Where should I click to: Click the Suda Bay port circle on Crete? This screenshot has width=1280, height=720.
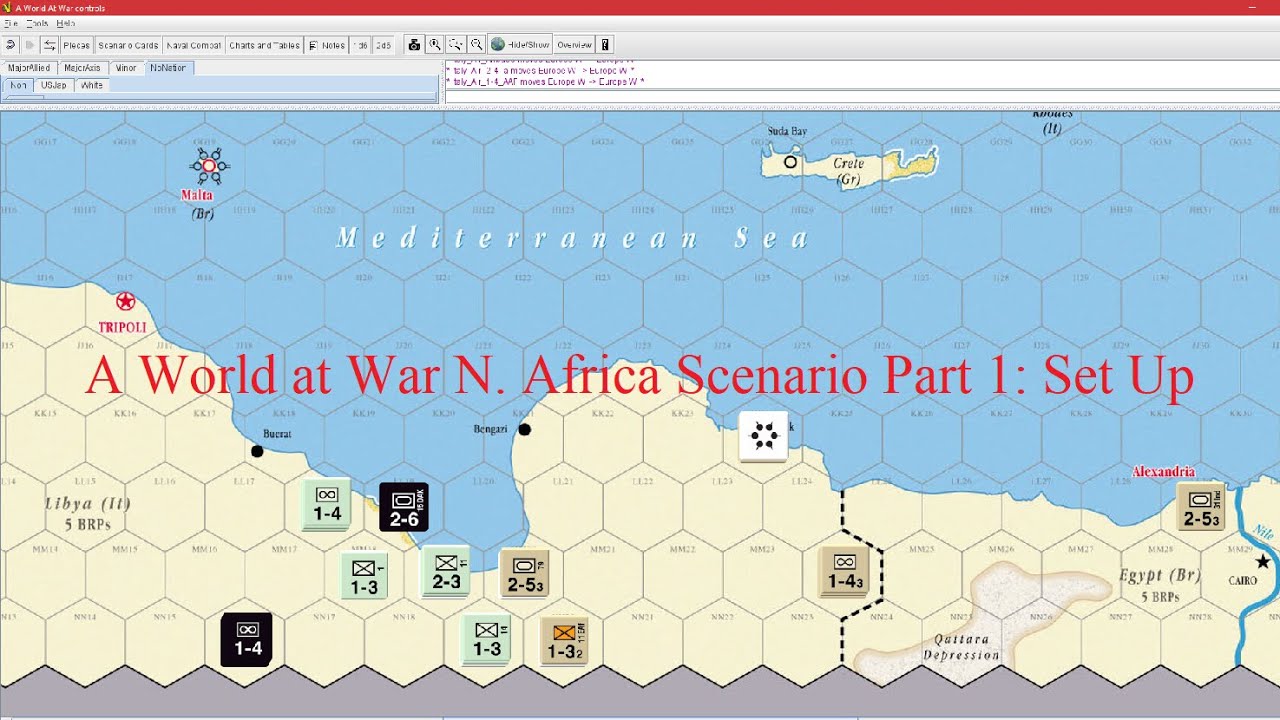coord(790,162)
